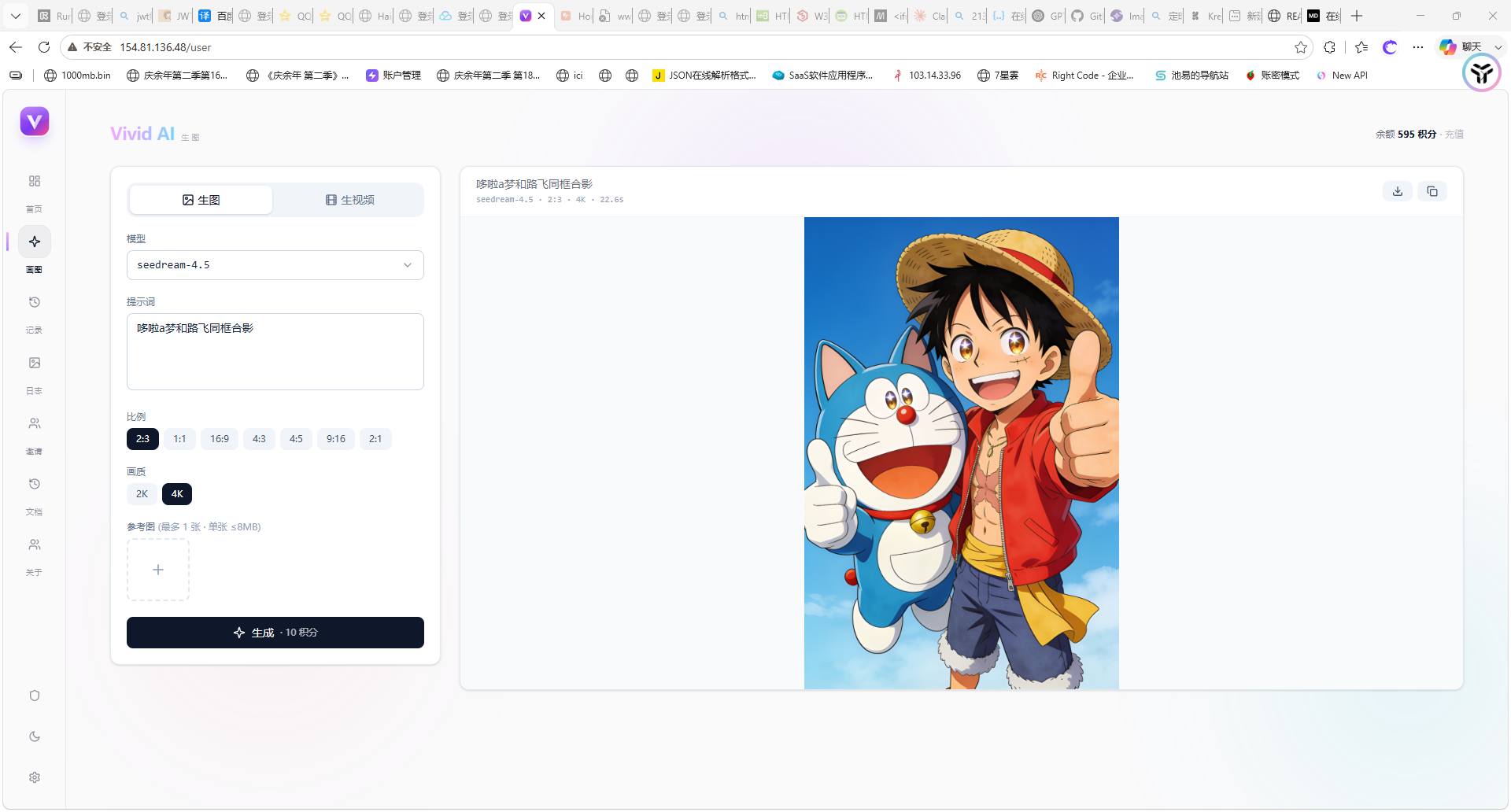
Task: Click the Copilot C icon in toolbar
Action: pyautogui.click(x=1390, y=47)
